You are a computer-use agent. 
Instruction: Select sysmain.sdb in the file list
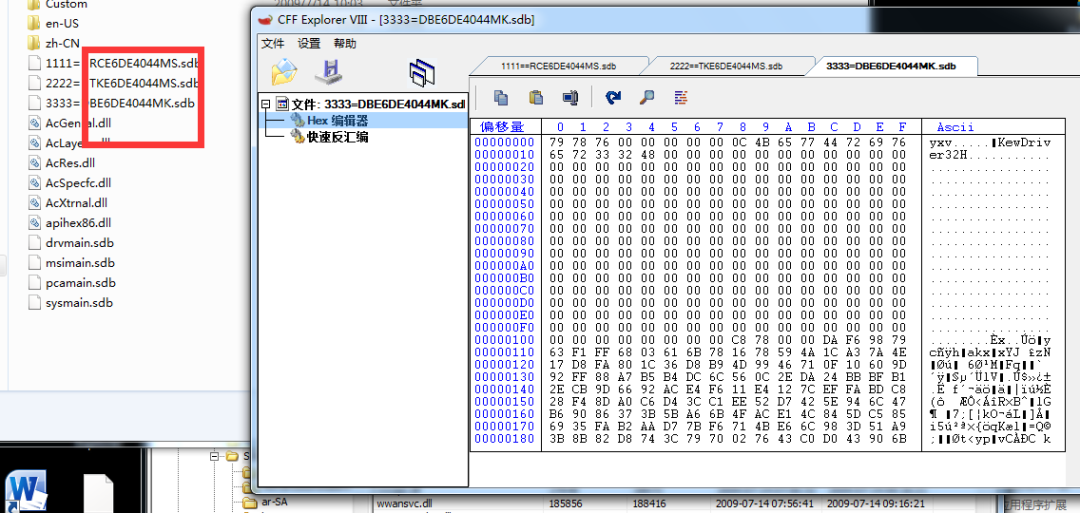79,303
